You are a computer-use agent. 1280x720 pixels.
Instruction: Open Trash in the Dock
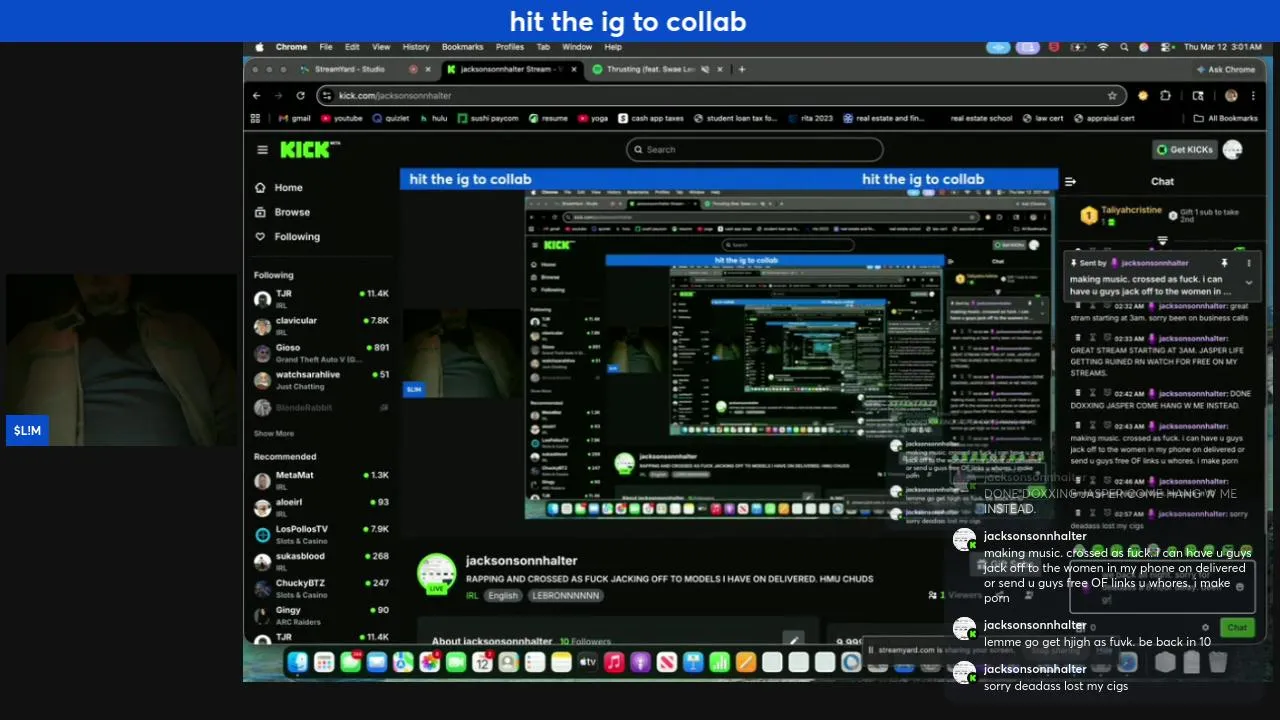[1217, 662]
